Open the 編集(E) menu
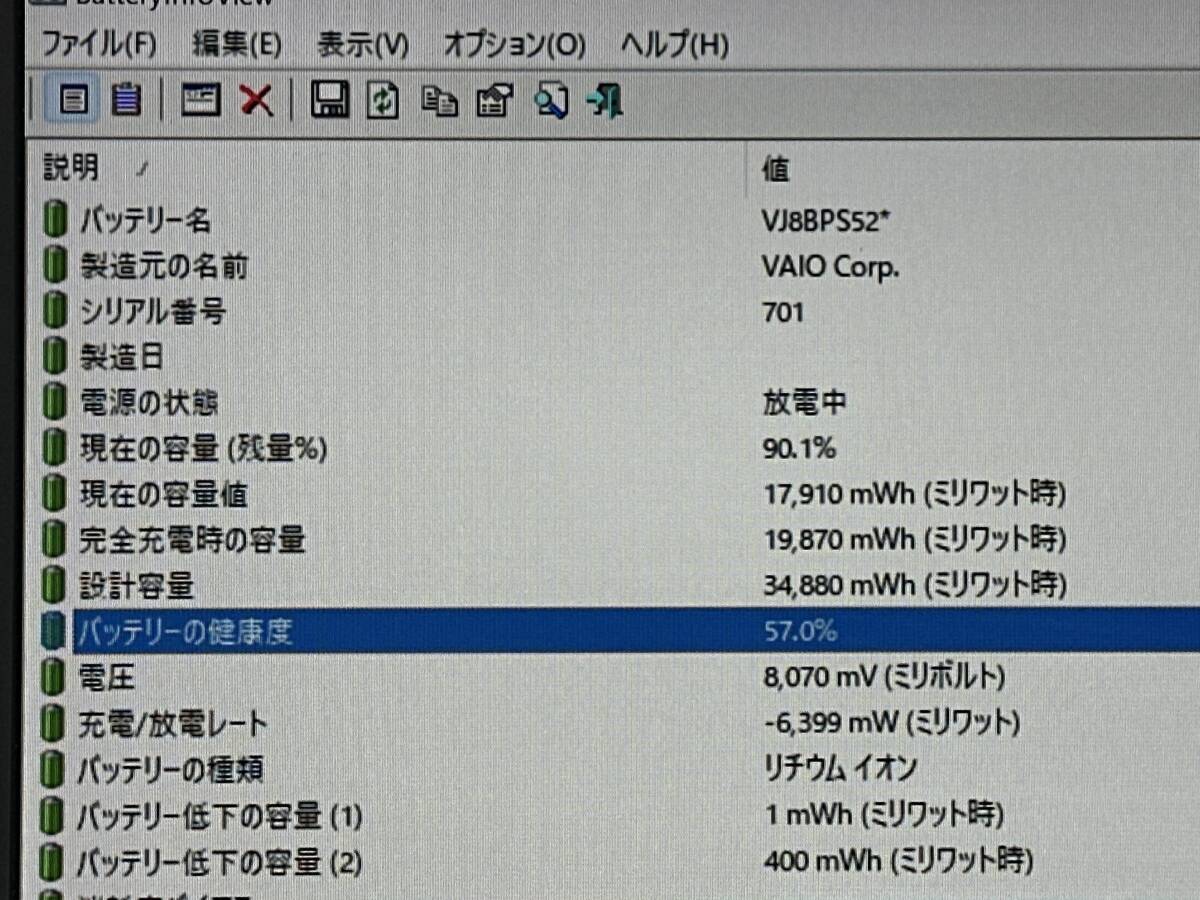The height and width of the screenshot is (900, 1200). click(236, 44)
